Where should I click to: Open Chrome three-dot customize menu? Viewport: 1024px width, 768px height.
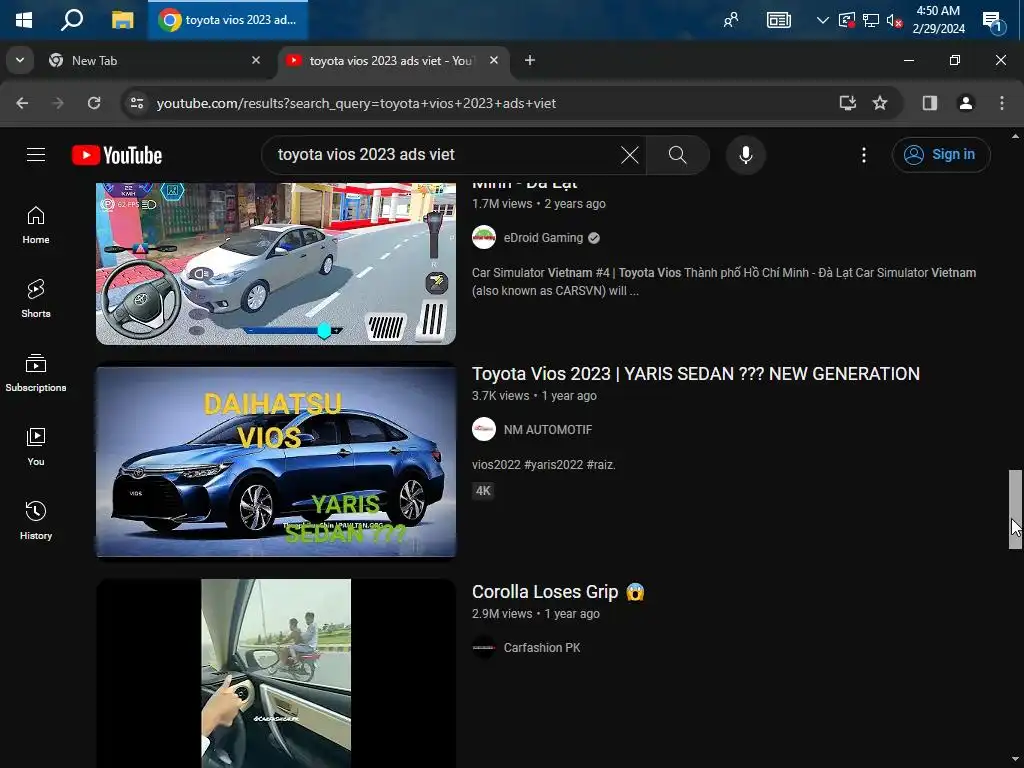[1002, 103]
